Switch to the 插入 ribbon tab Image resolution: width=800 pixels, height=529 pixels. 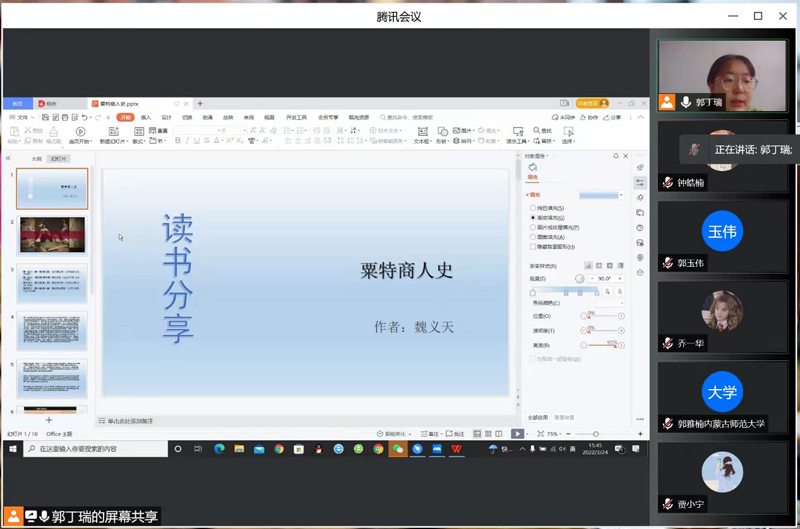(146, 118)
